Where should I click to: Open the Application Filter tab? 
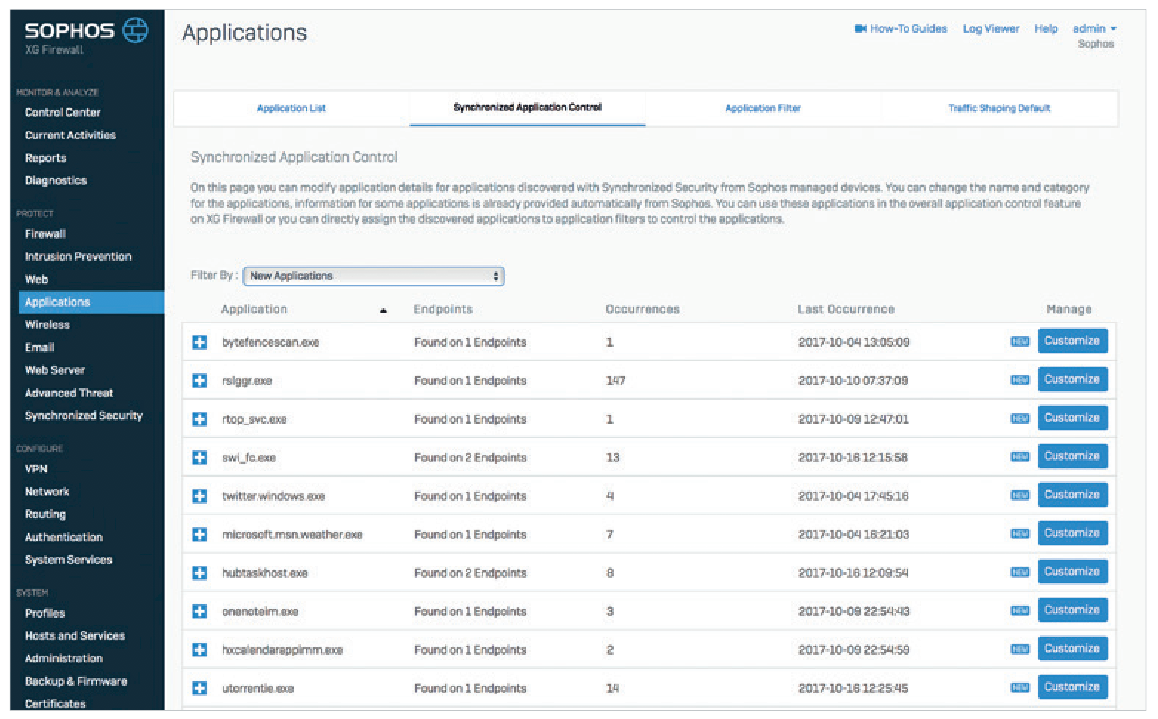(763, 108)
